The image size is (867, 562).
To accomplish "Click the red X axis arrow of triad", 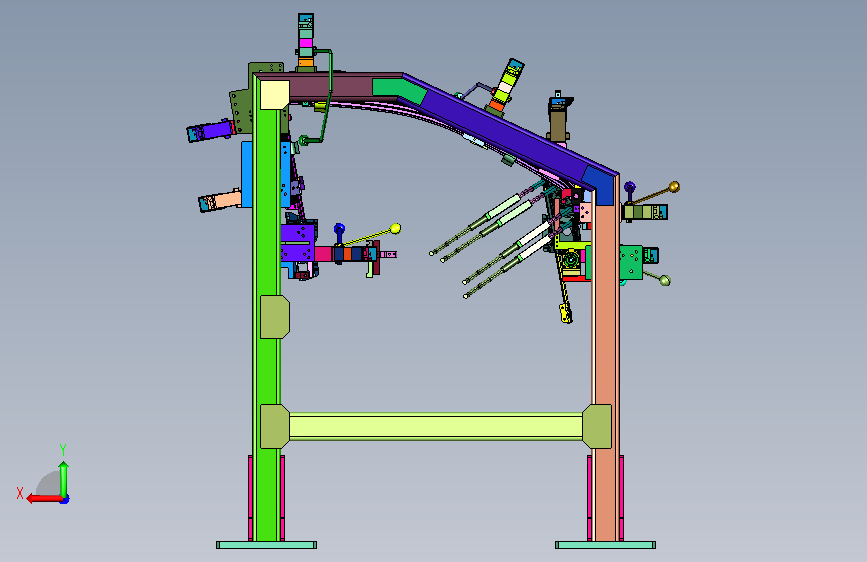I will point(44,499).
